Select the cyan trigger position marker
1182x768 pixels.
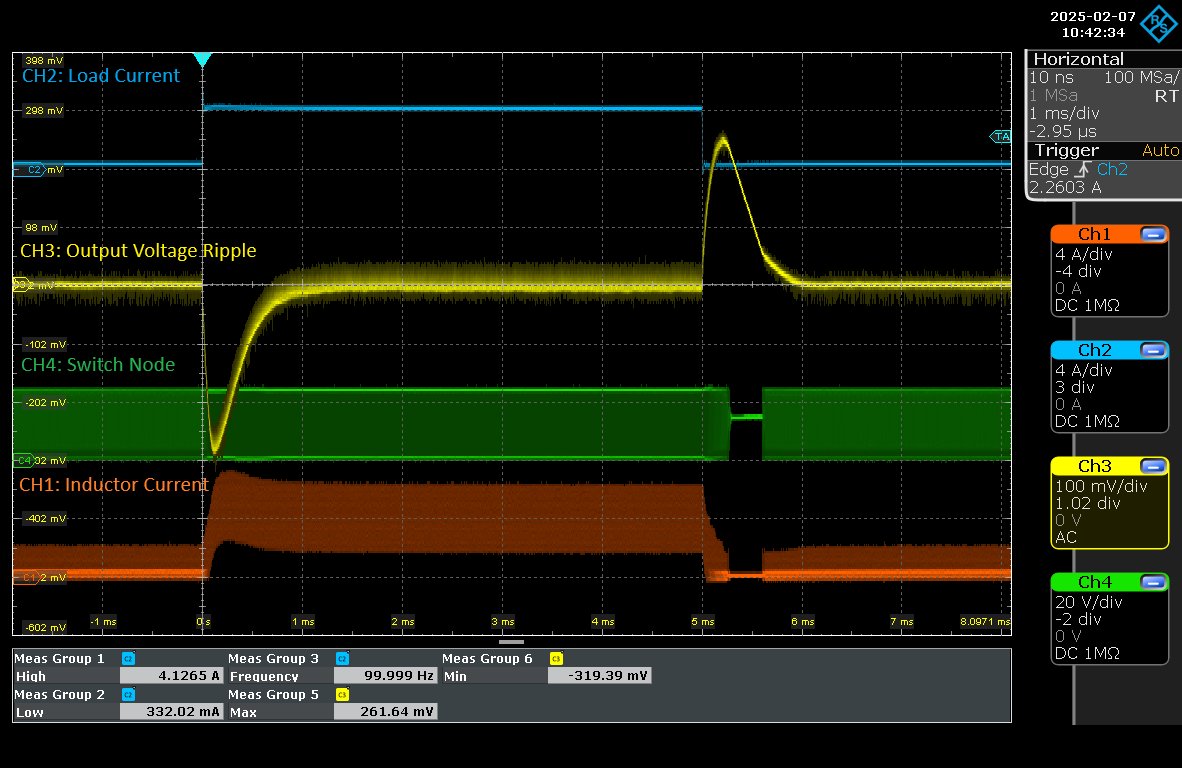click(203, 60)
